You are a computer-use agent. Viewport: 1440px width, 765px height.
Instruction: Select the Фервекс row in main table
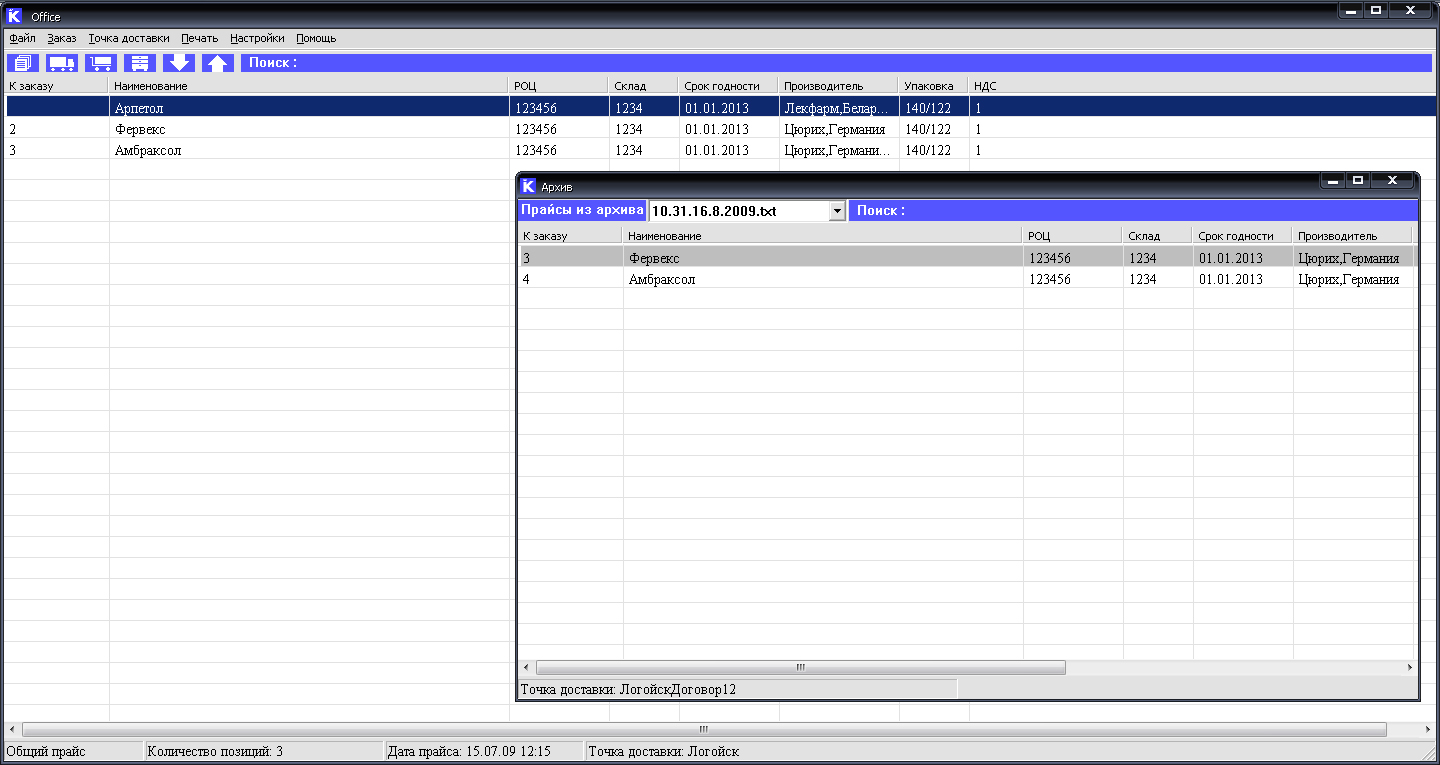(719, 129)
